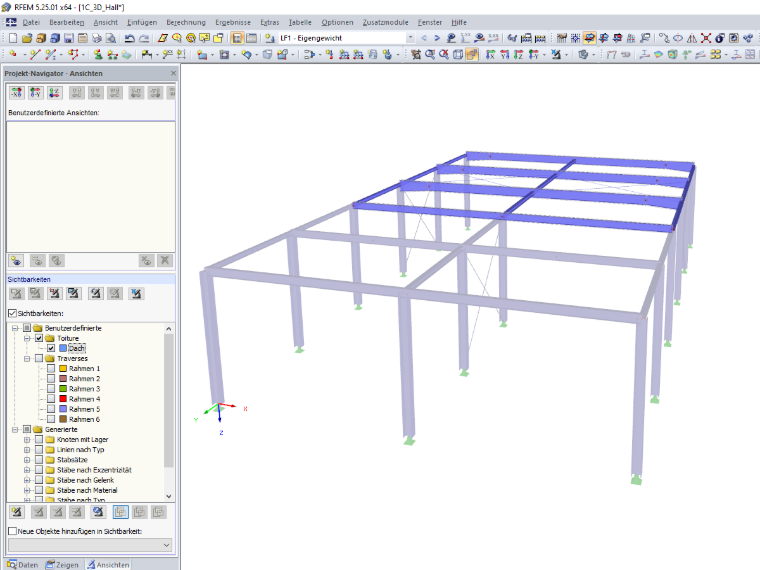Switch to the Ansichten navigator tab
This screenshot has width=760, height=570.
click(x=108, y=565)
